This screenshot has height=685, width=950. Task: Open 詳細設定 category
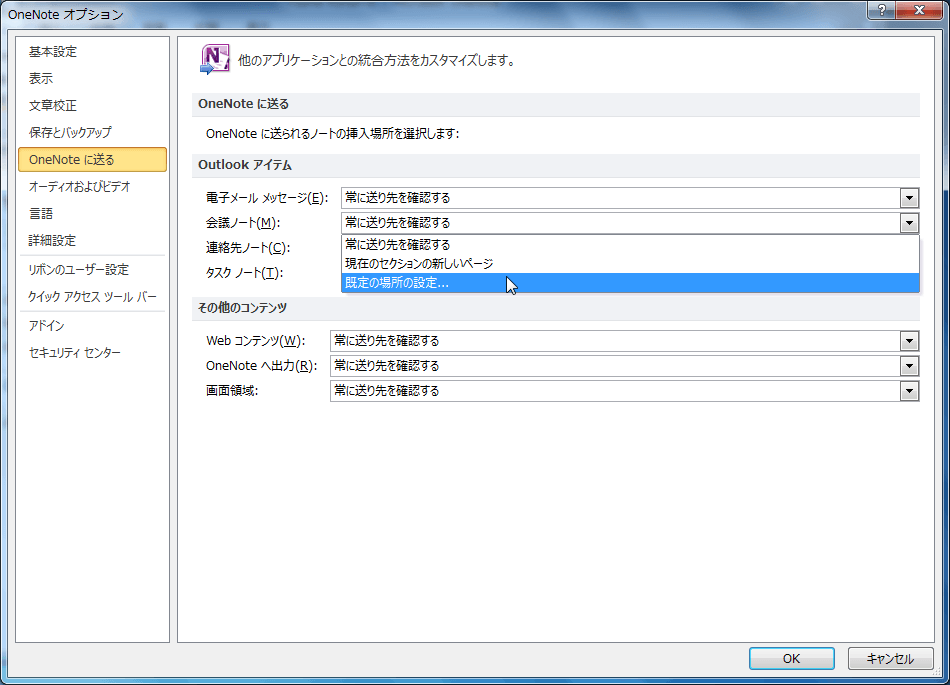tap(52, 240)
